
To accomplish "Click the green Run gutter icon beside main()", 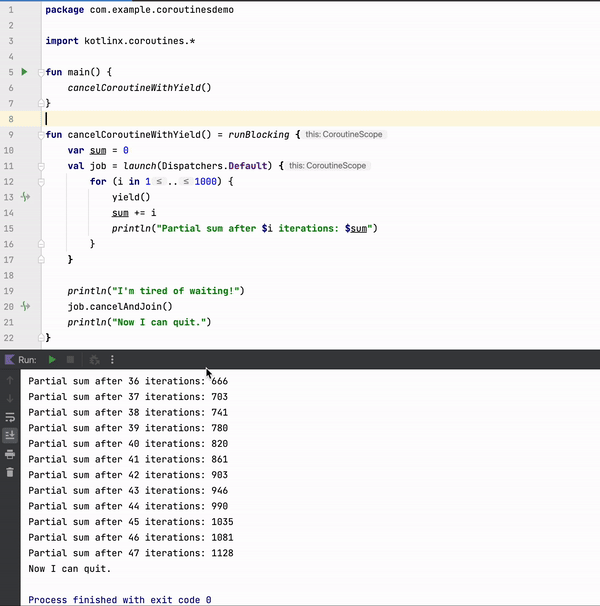I will click(24, 72).
